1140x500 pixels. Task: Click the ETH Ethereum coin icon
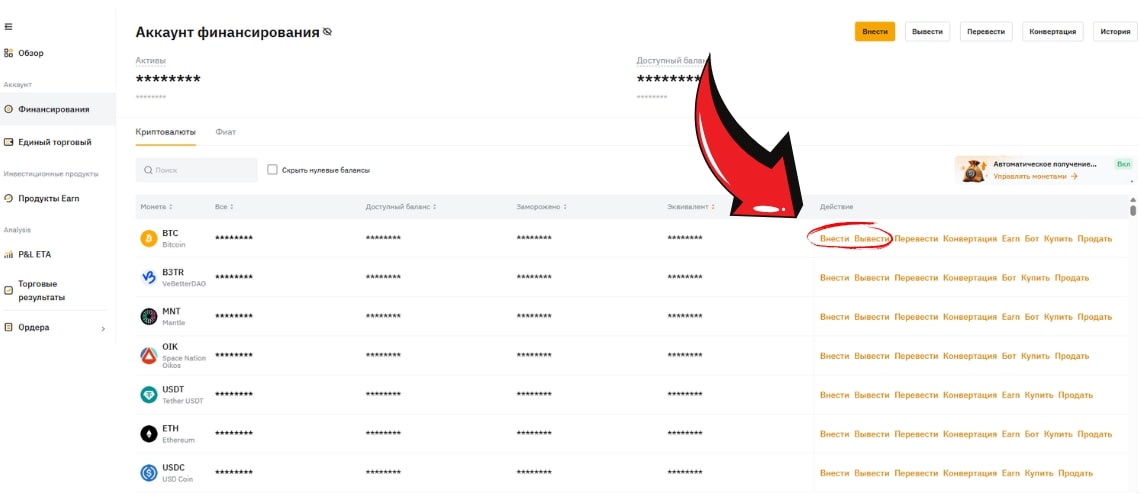(x=149, y=434)
